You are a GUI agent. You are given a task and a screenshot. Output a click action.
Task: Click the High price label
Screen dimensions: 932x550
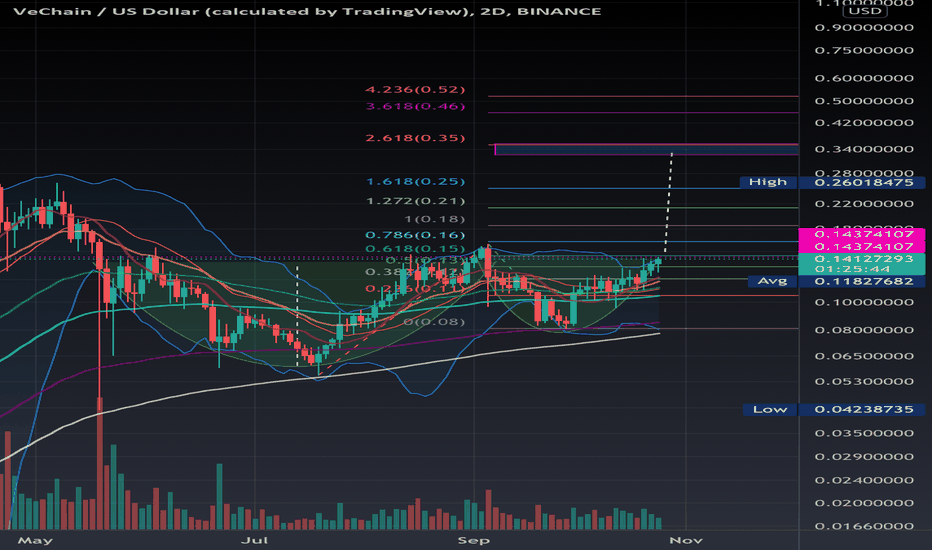768,182
